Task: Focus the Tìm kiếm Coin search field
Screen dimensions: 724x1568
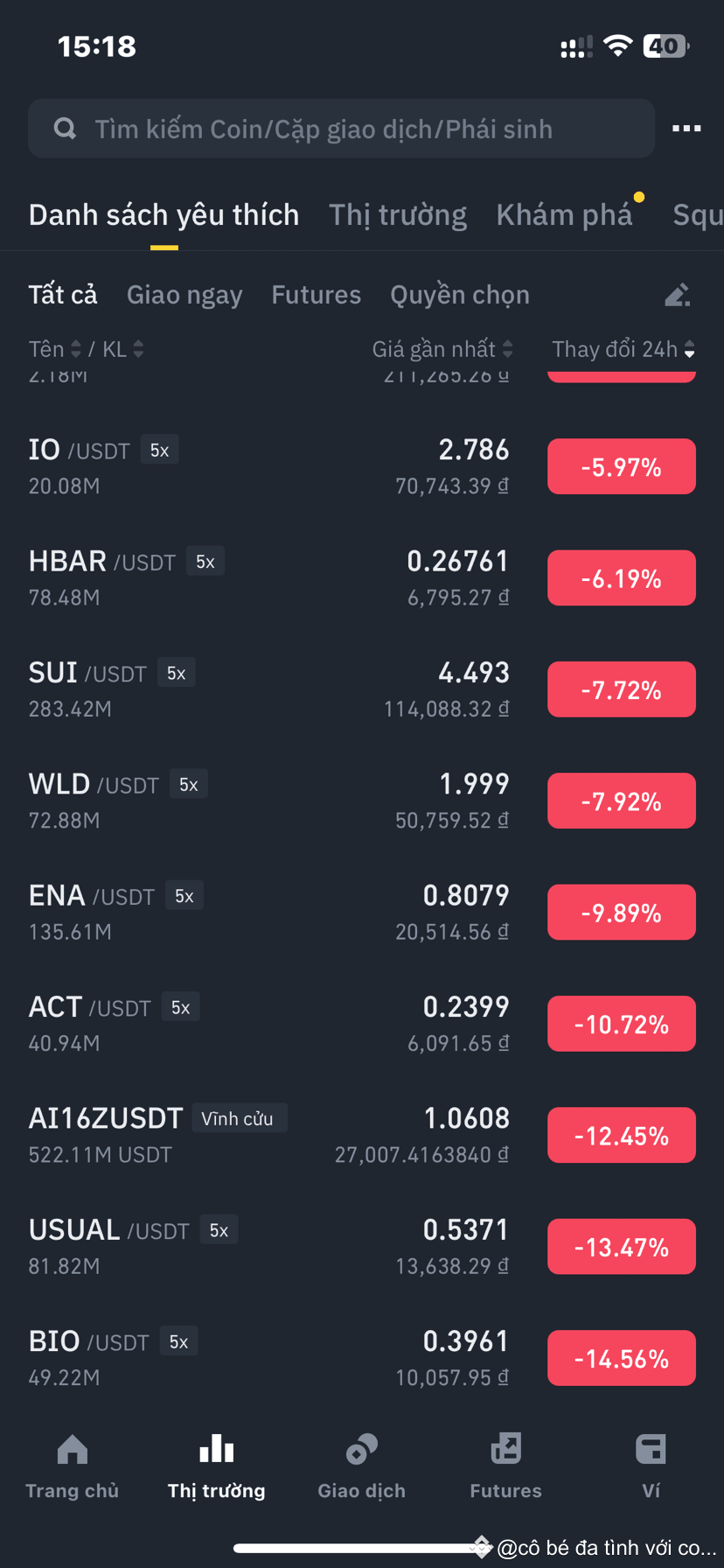Action: click(x=341, y=129)
